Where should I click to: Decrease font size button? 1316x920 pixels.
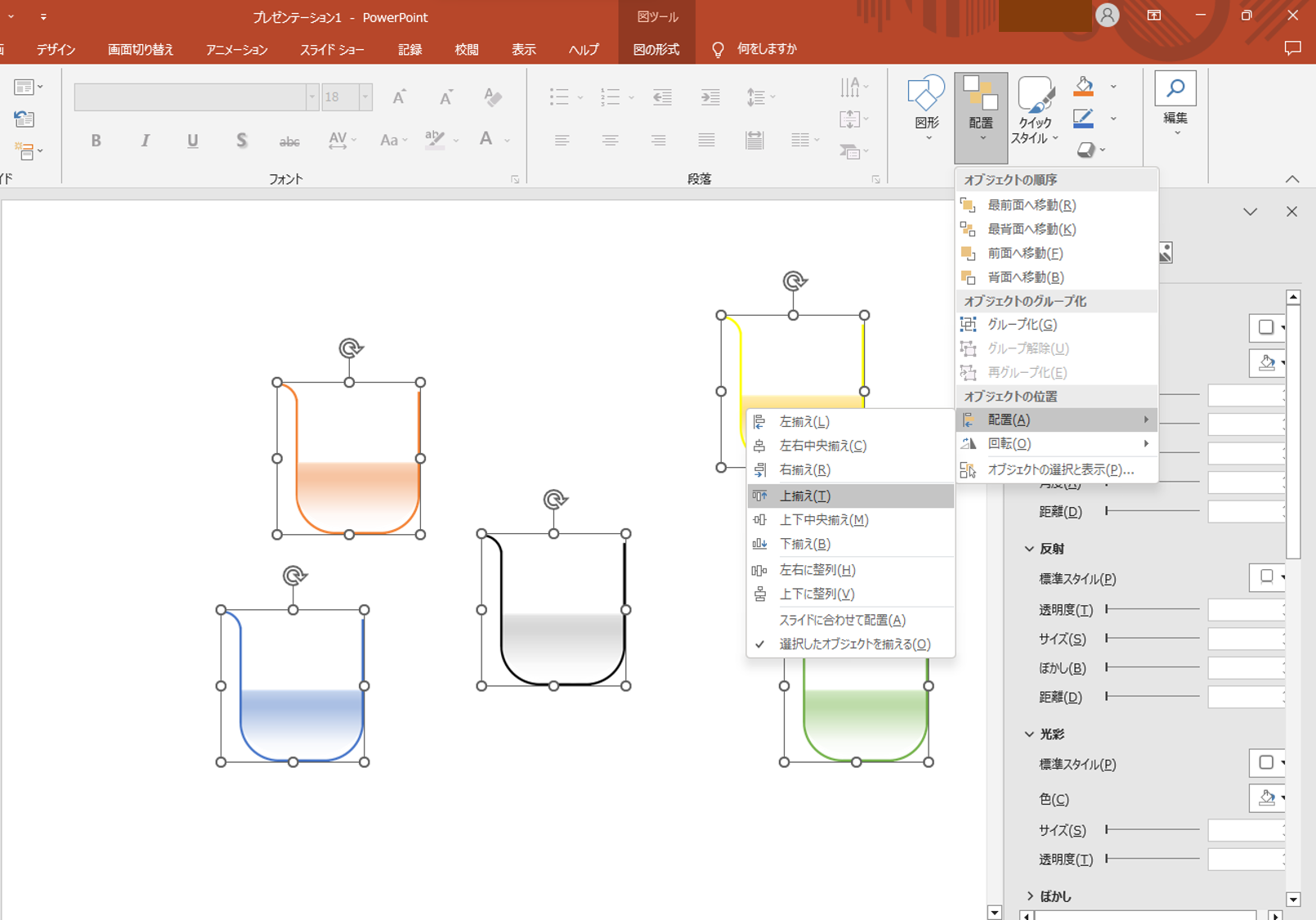445,97
